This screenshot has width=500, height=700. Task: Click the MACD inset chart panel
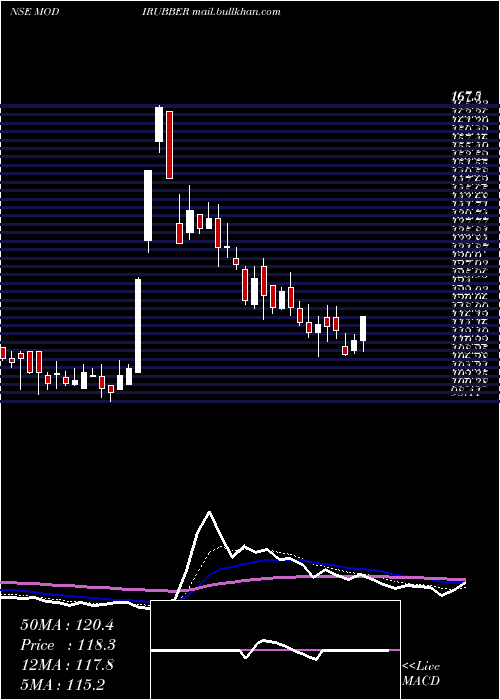pyautogui.click(x=275, y=650)
